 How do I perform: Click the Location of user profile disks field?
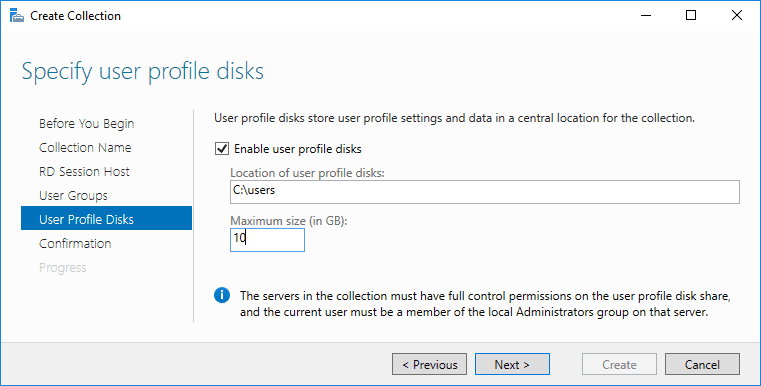tap(485, 192)
